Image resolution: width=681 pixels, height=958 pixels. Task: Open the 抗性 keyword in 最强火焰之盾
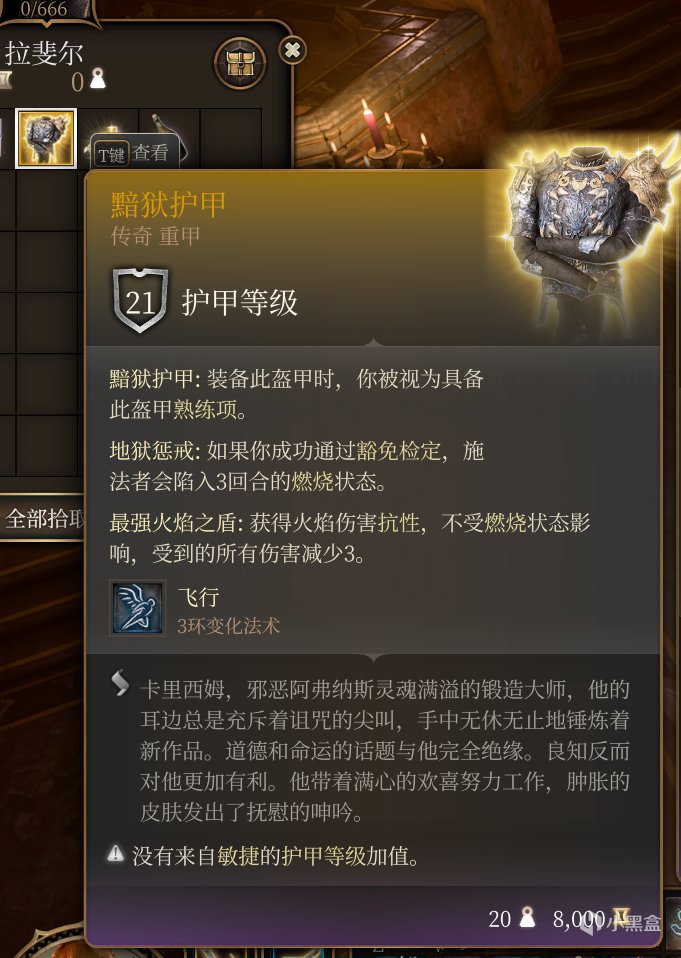tap(398, 523)
